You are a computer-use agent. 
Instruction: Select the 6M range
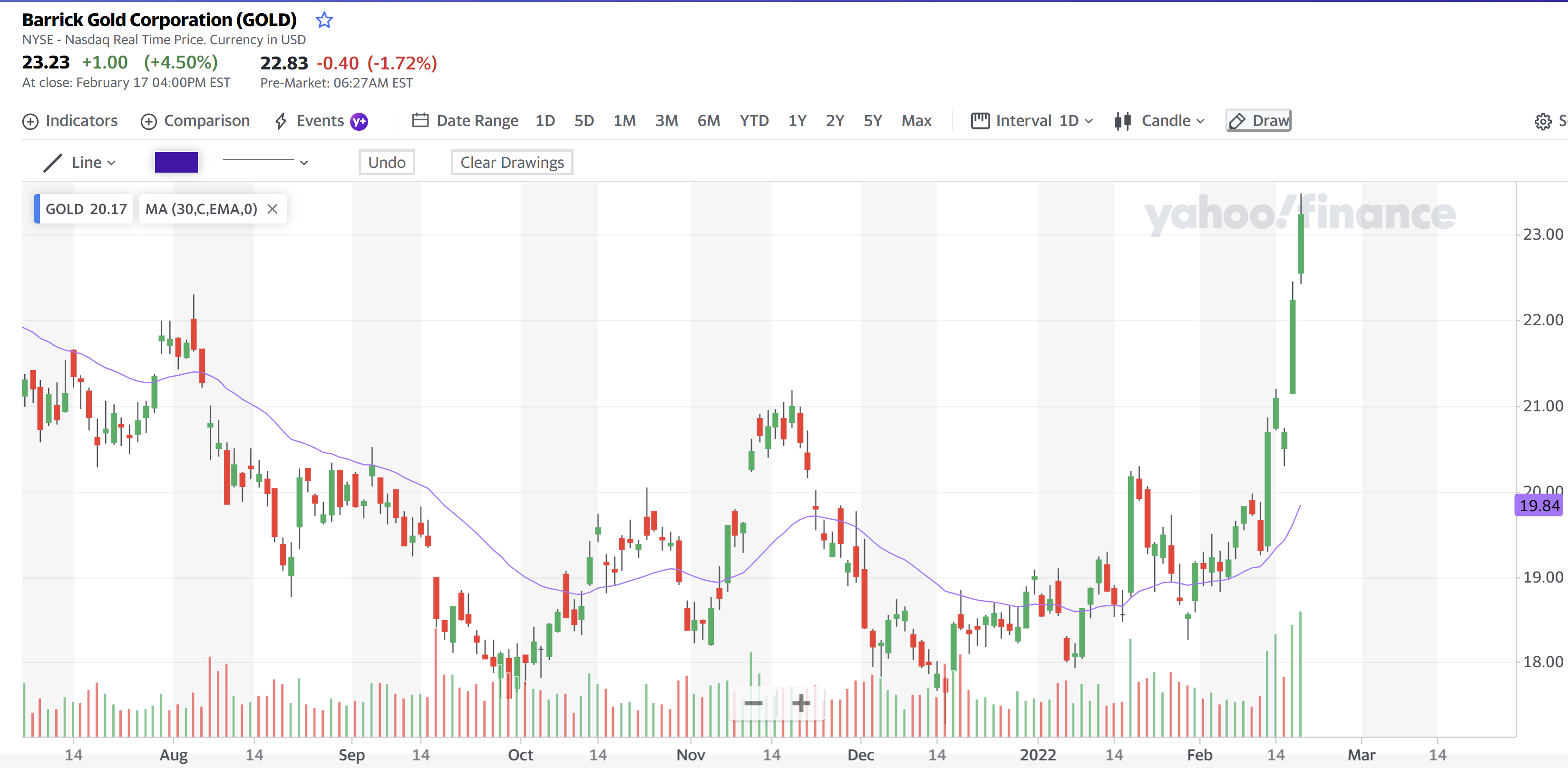point(709,121)
